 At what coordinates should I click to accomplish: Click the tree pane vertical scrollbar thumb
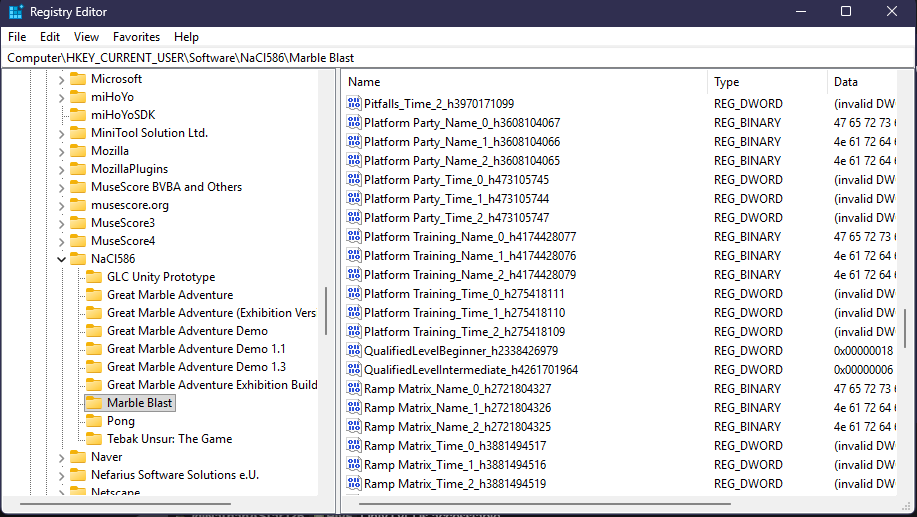coord(326,311)
